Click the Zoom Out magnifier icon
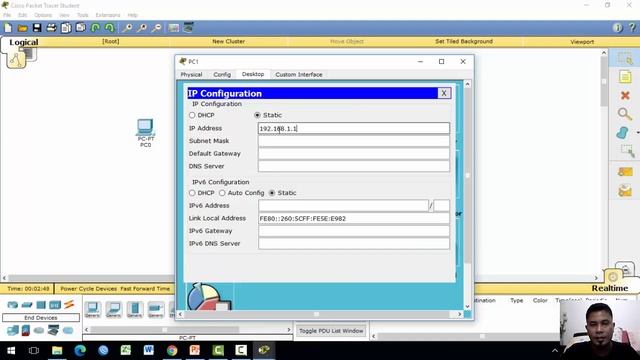The width and height of the screenshot is (640, 360). (156, 28)
